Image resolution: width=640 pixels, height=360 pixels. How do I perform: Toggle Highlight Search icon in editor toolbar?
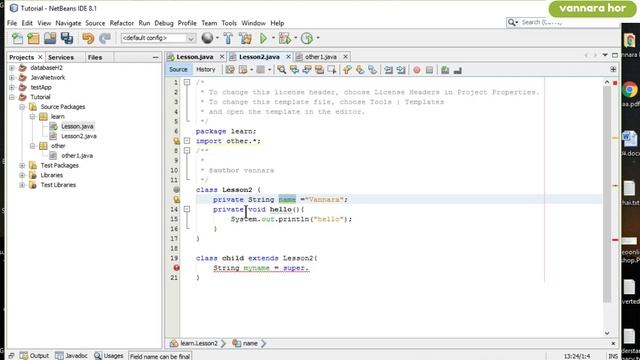click(x=319, y=70)
